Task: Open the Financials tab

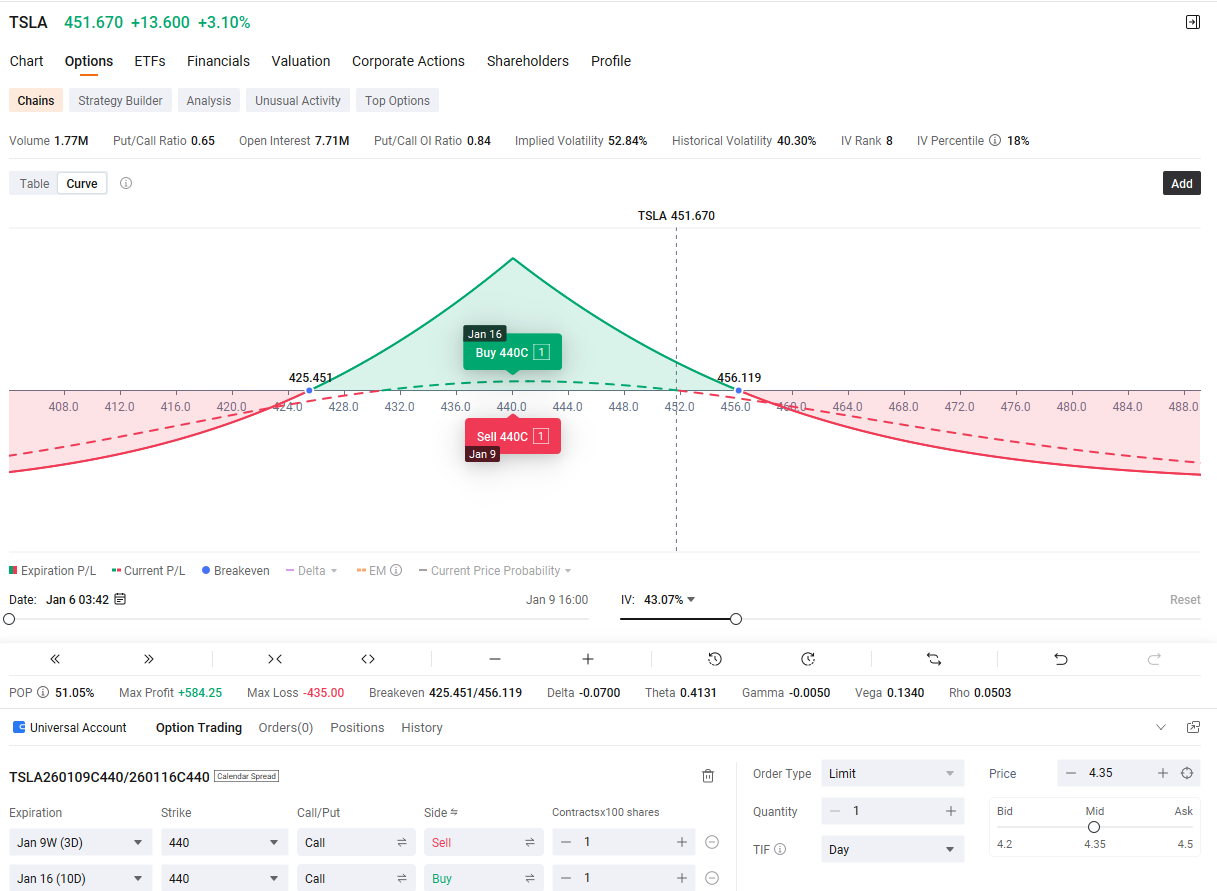Action: (218, 61)
